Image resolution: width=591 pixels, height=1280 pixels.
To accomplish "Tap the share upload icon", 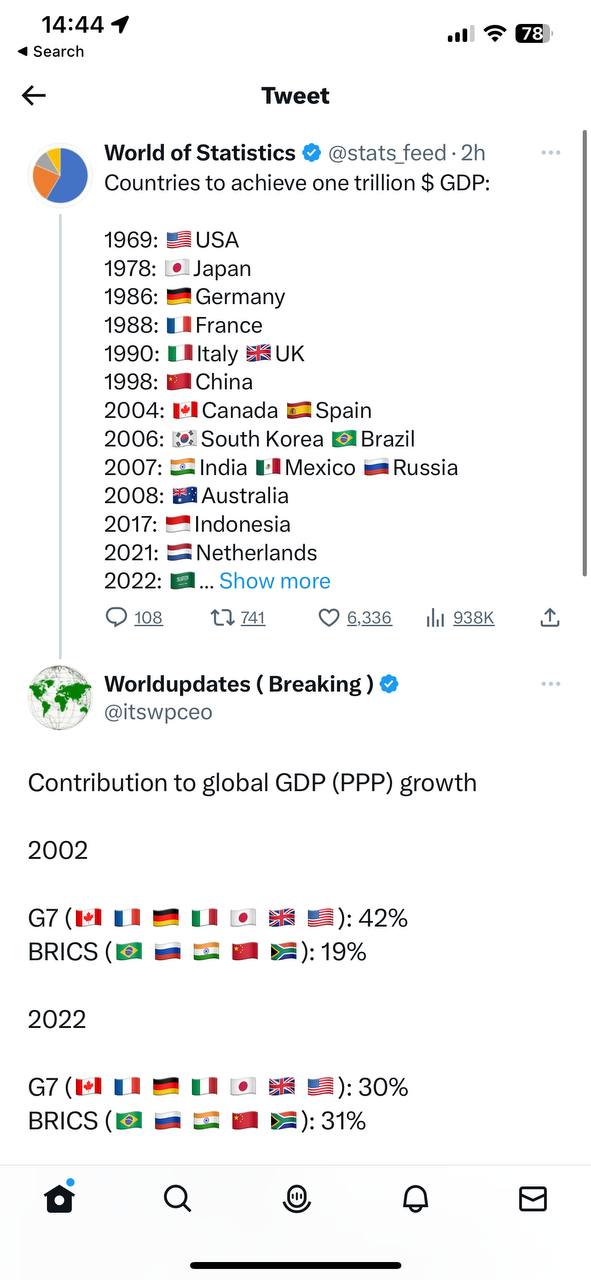I will point(549,618).
